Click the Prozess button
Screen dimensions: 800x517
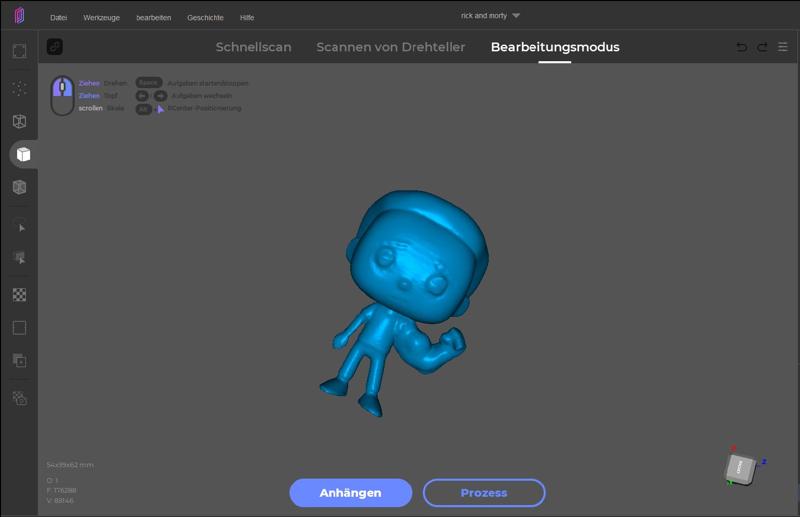484,493
